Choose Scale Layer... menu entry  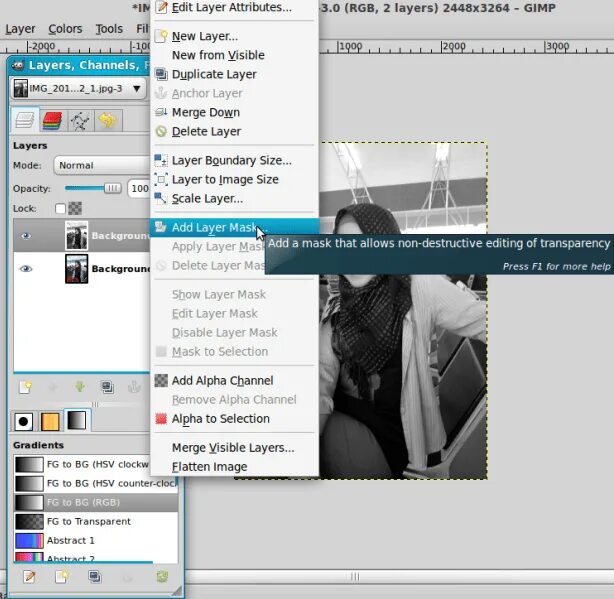coord(234,198)
